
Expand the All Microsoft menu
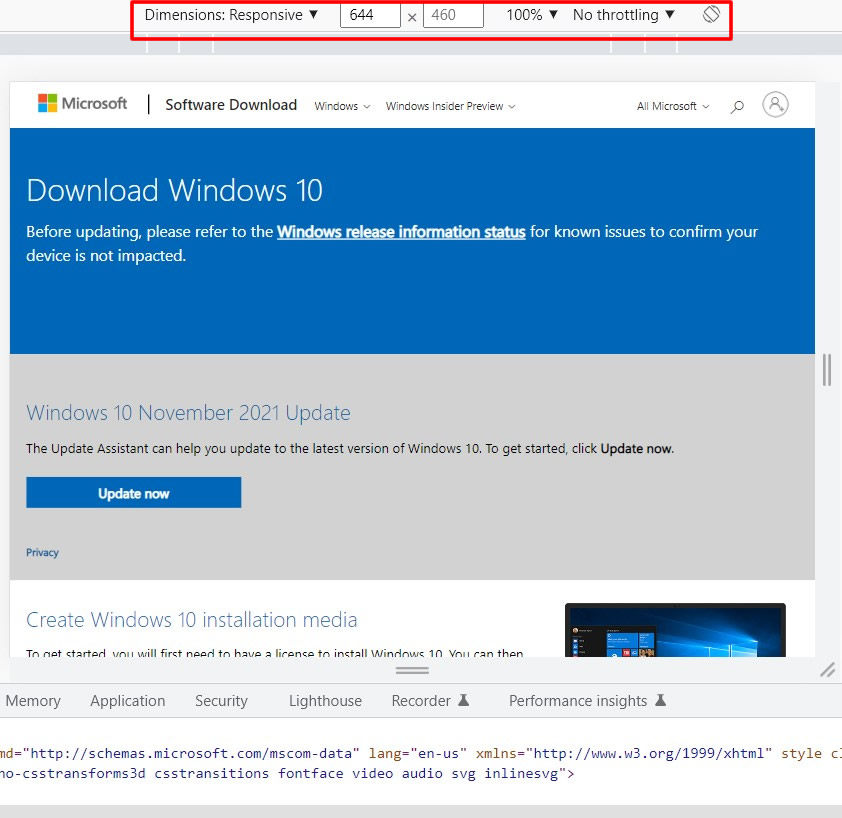click(673, 106)
